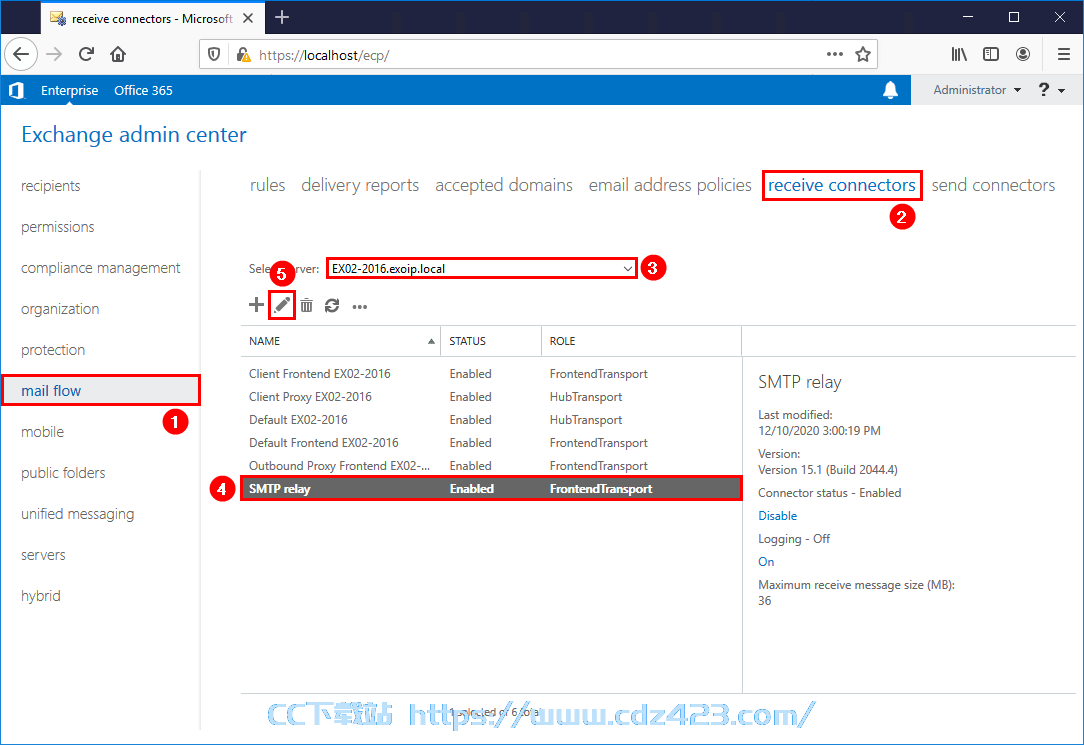
Task: Open the Firefox account icon
Action: pyautogui.click(x=1023, y=54)
